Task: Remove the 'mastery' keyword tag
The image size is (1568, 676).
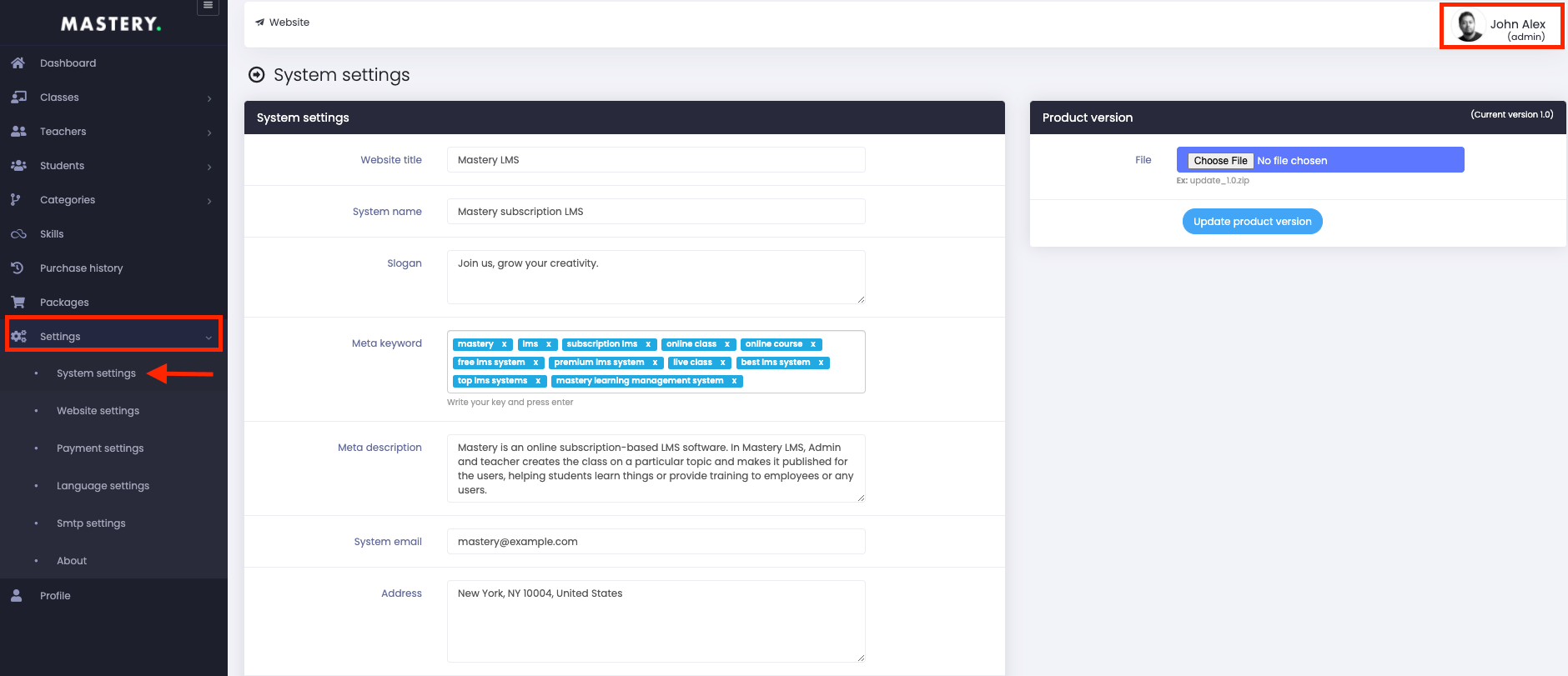Action: pyautogui.click(x=504, y=344)
